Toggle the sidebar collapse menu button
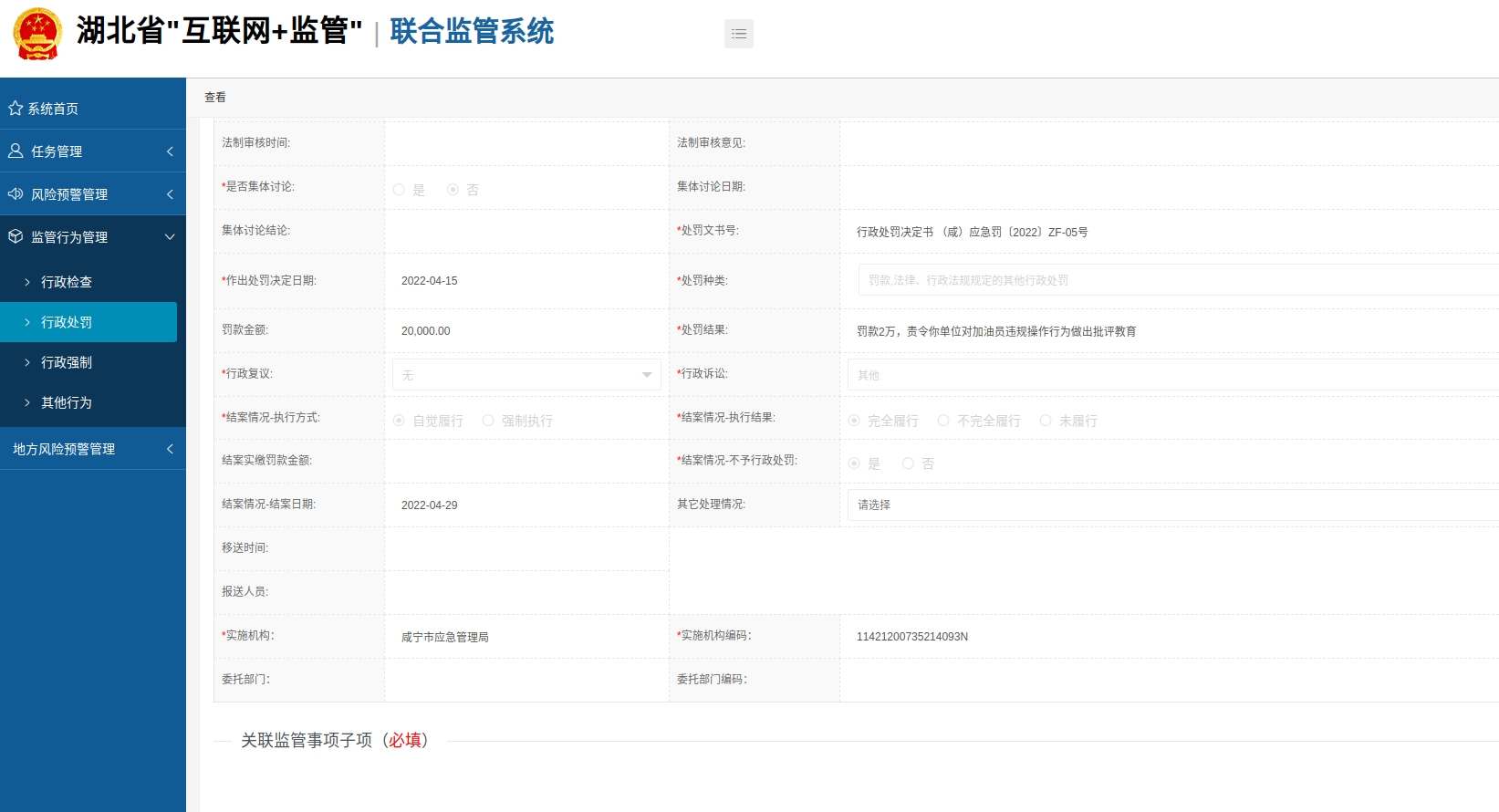Image resolution: width=1499 pixels, height=812 pixels. click(739, 34)
